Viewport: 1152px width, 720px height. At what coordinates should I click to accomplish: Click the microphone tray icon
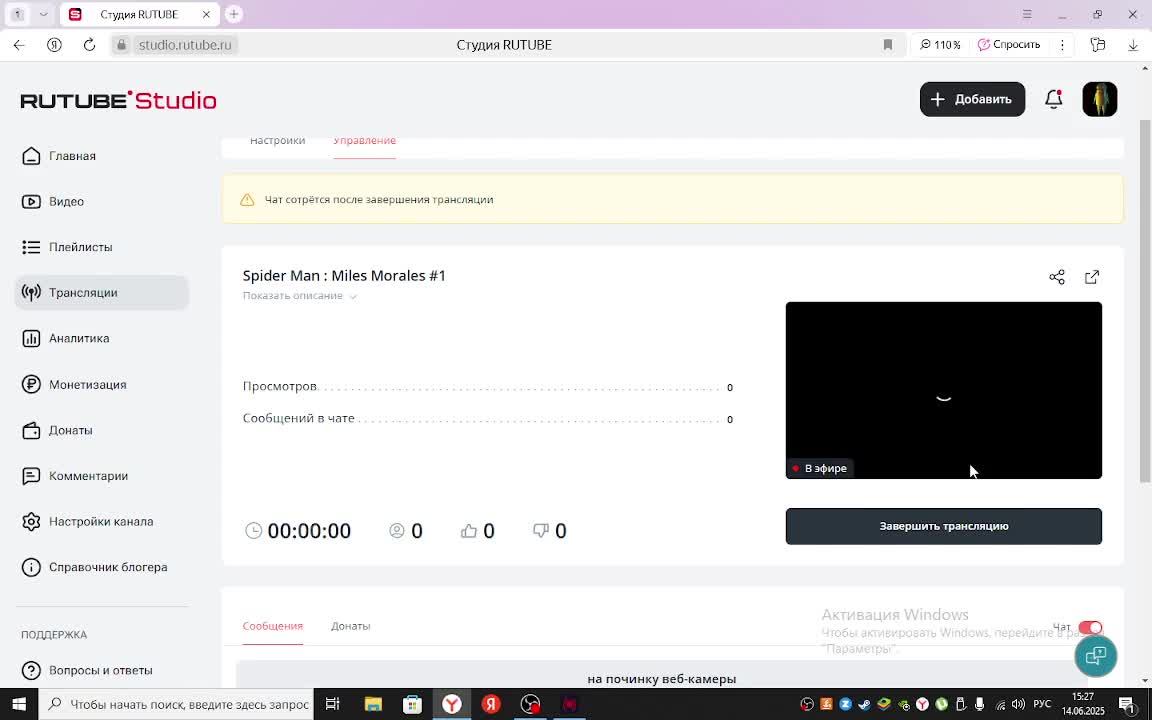click(x=979, y=705)
